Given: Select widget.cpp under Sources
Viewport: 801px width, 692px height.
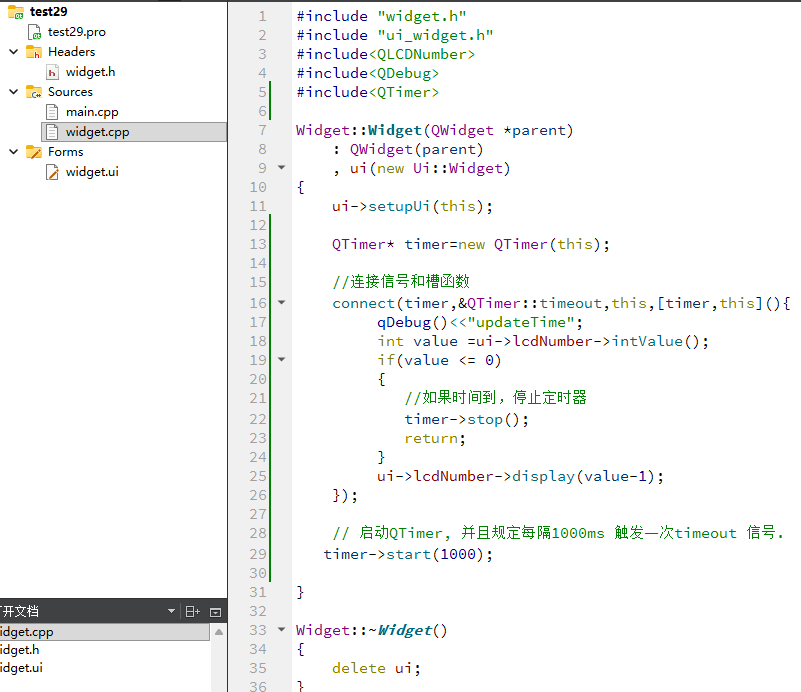Looking at the screenshot, I should click(x=97, y=132).
